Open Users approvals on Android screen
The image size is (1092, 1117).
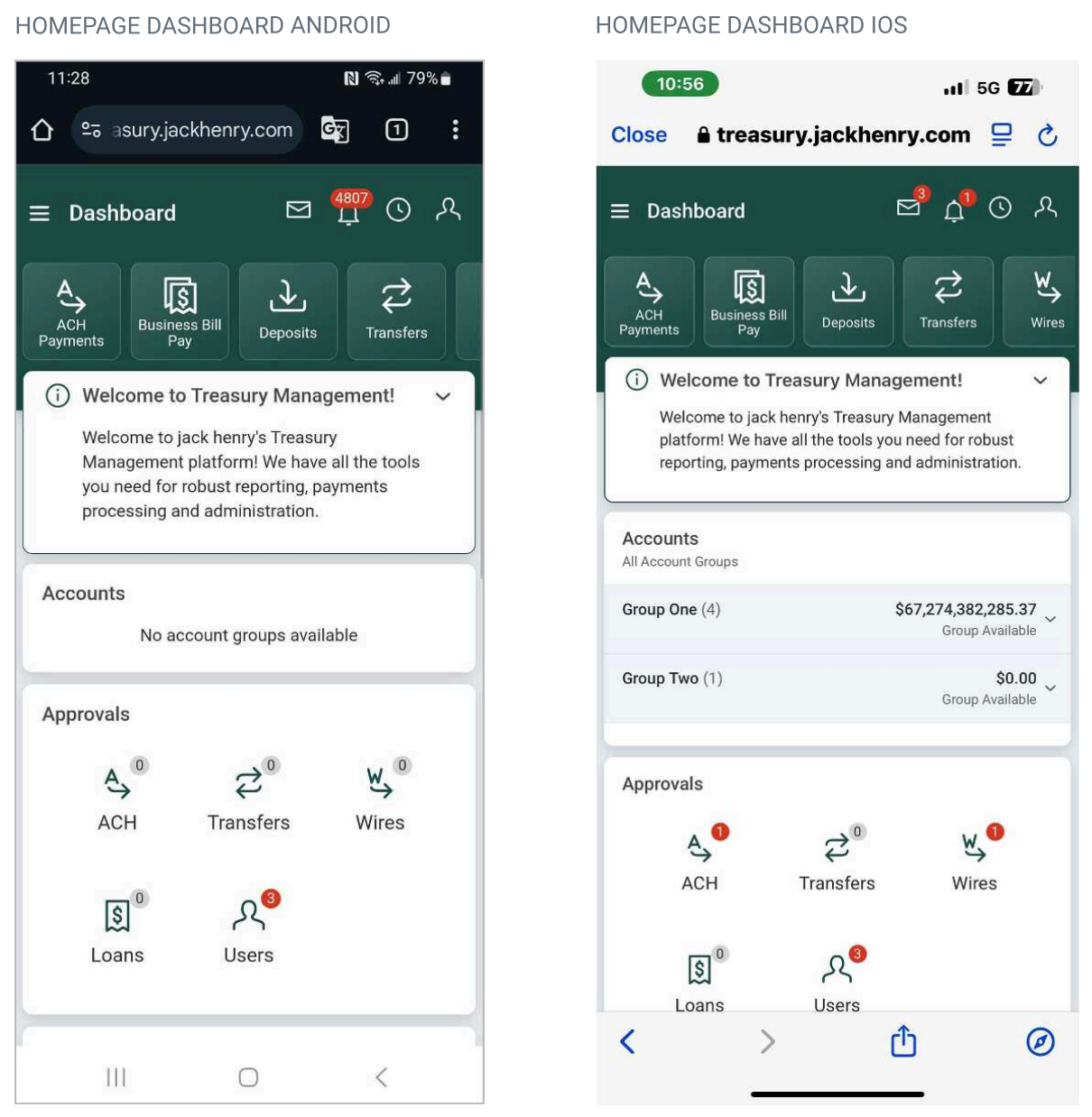[249, 928]
